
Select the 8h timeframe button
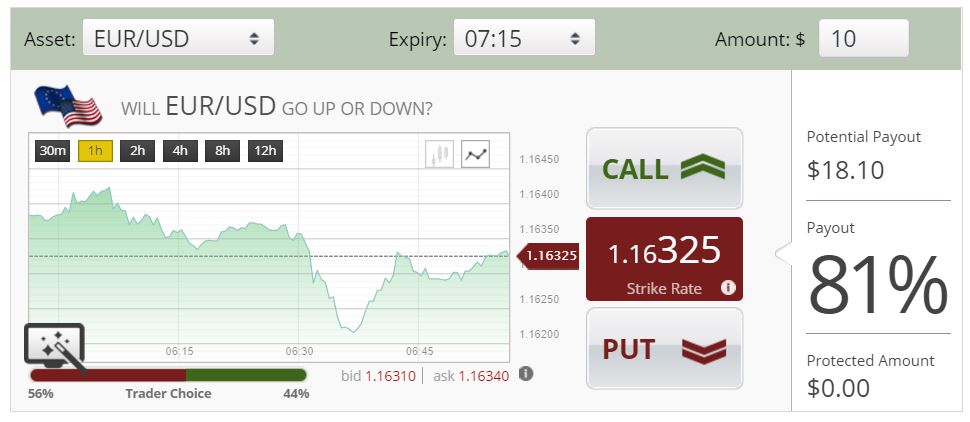pos(223,151)
